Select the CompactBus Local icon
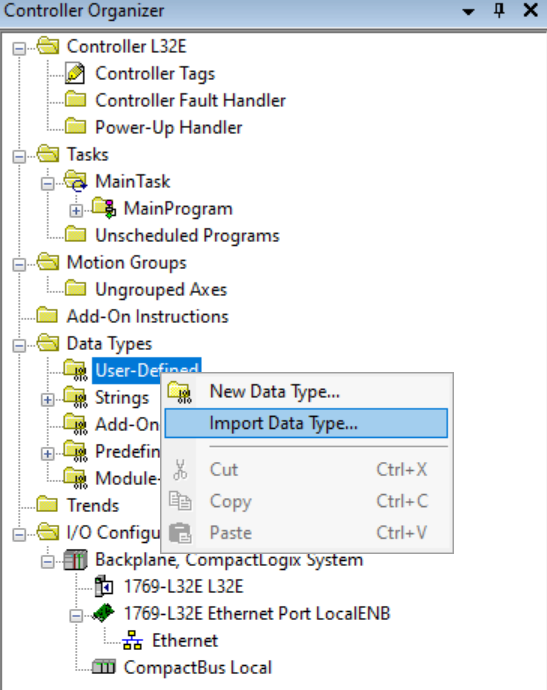This screenshot has width=547, height=690. pyautogui.click(x=104, y=667)
